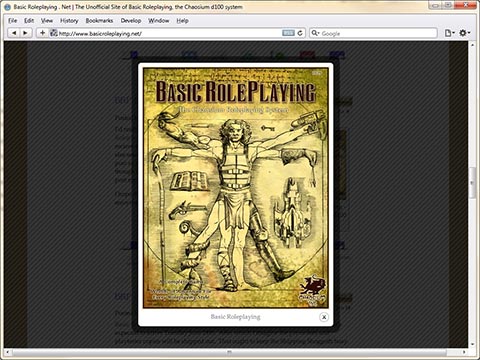
Task: Click the horizontal scrollbar thumb
Action: pyautogui.click(x=229, y=352)
